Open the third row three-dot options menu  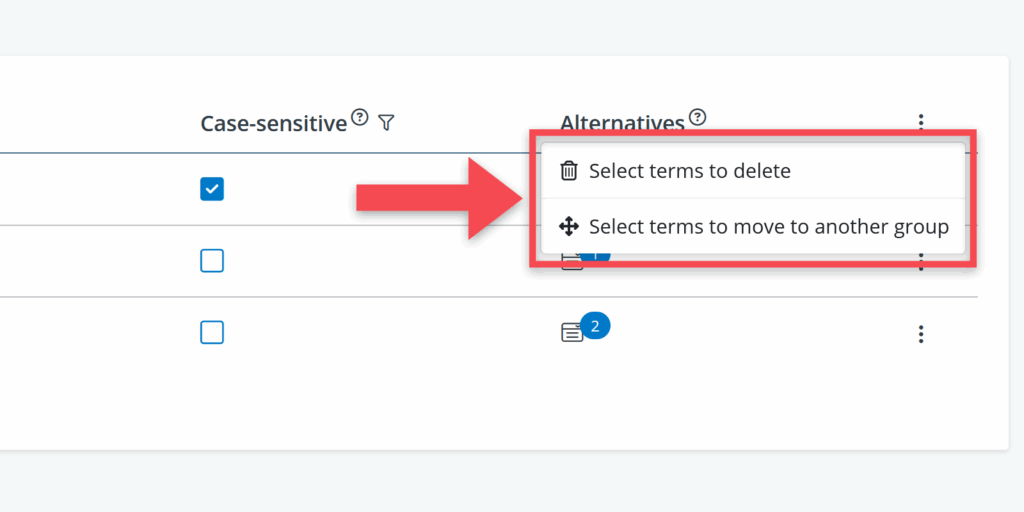921,334
